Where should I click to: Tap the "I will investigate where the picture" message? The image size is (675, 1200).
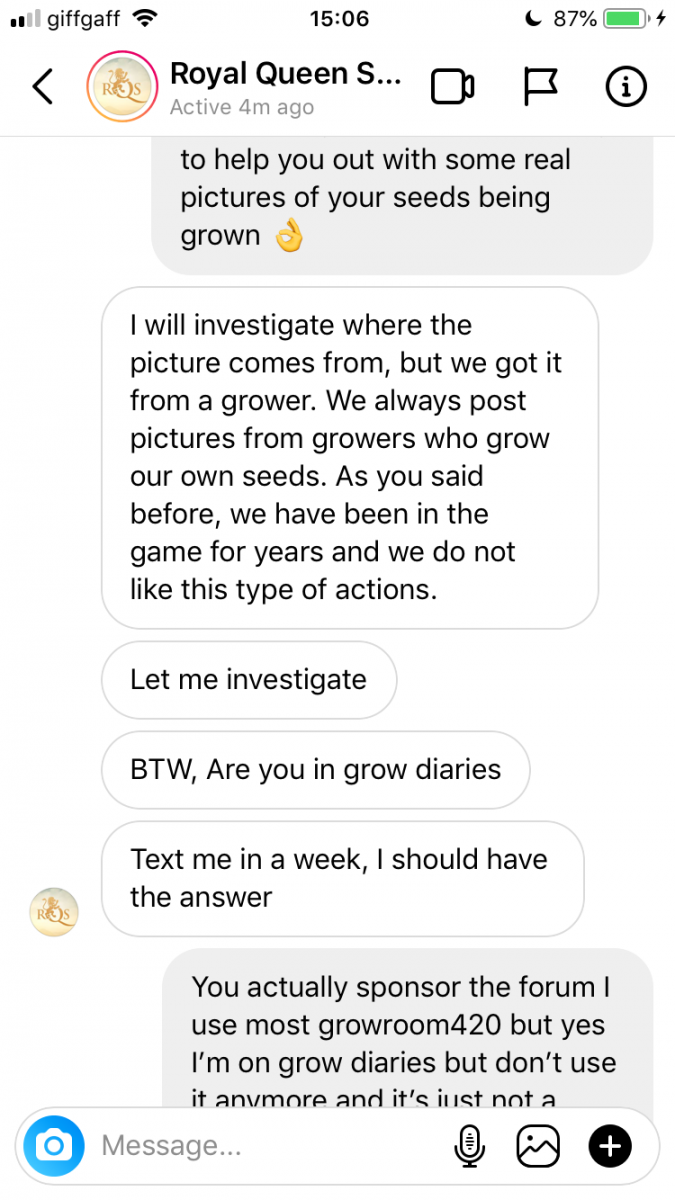tap(349, 458)
